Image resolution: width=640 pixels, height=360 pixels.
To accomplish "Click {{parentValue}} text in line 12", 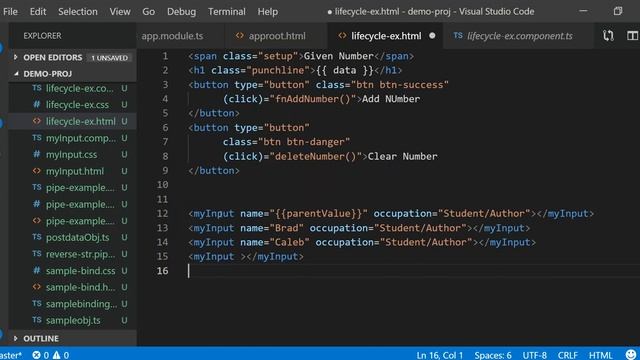I will click(318, 213).
